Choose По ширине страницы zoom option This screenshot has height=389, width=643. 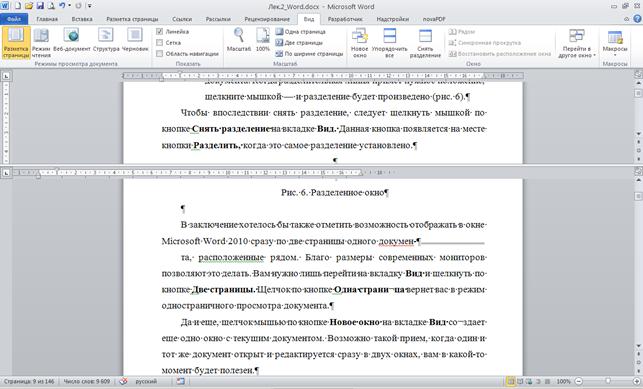click(309, 54)
